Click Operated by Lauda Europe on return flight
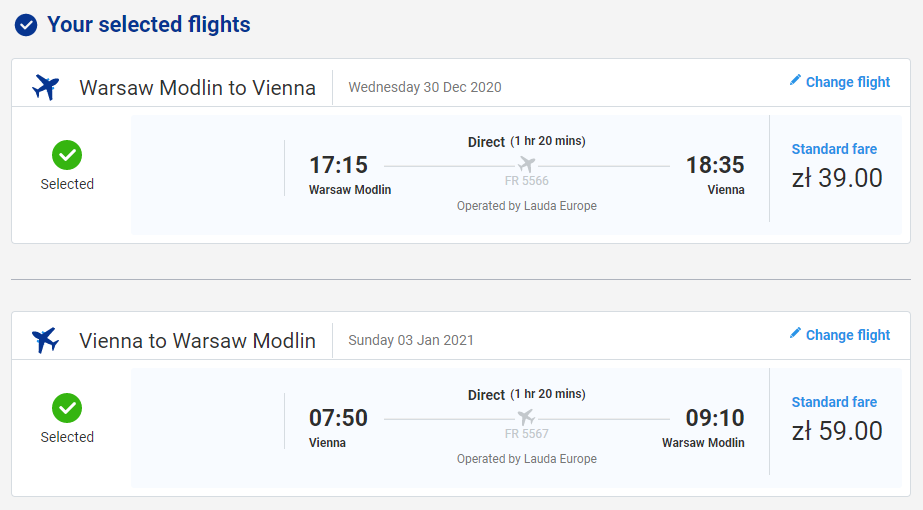The height and width of the screenshot is (510, 923). coord(527,459)
